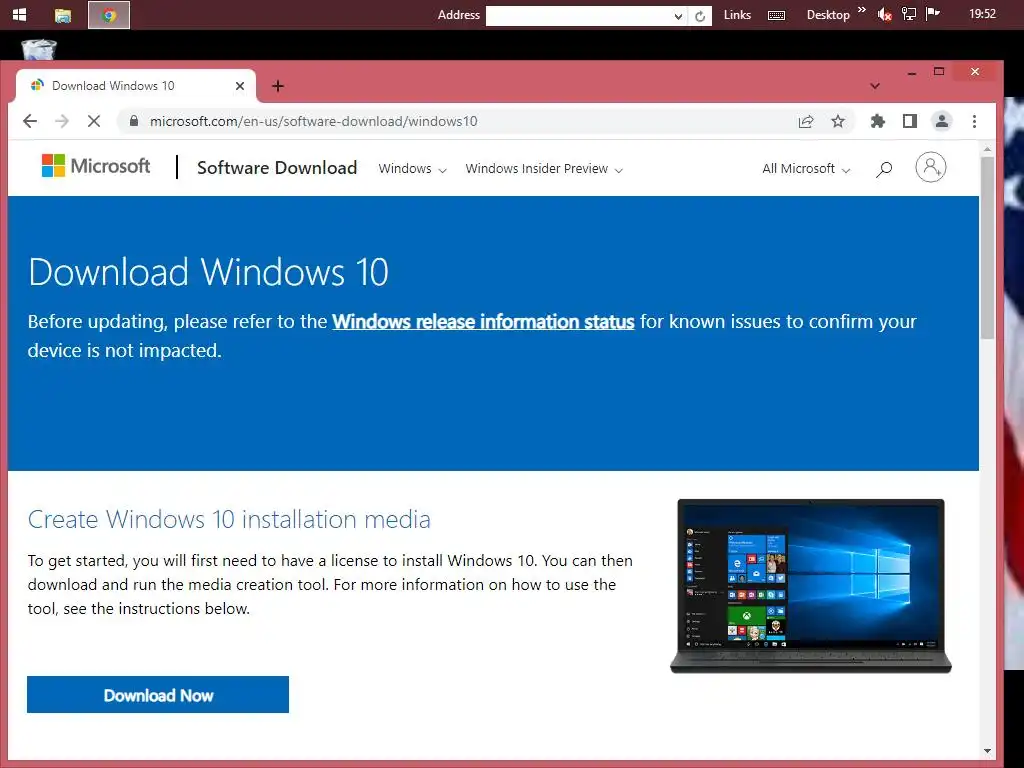The image size is (1024, 768).
Task: Sign in with the account icon
Action: tap(931, 167)
